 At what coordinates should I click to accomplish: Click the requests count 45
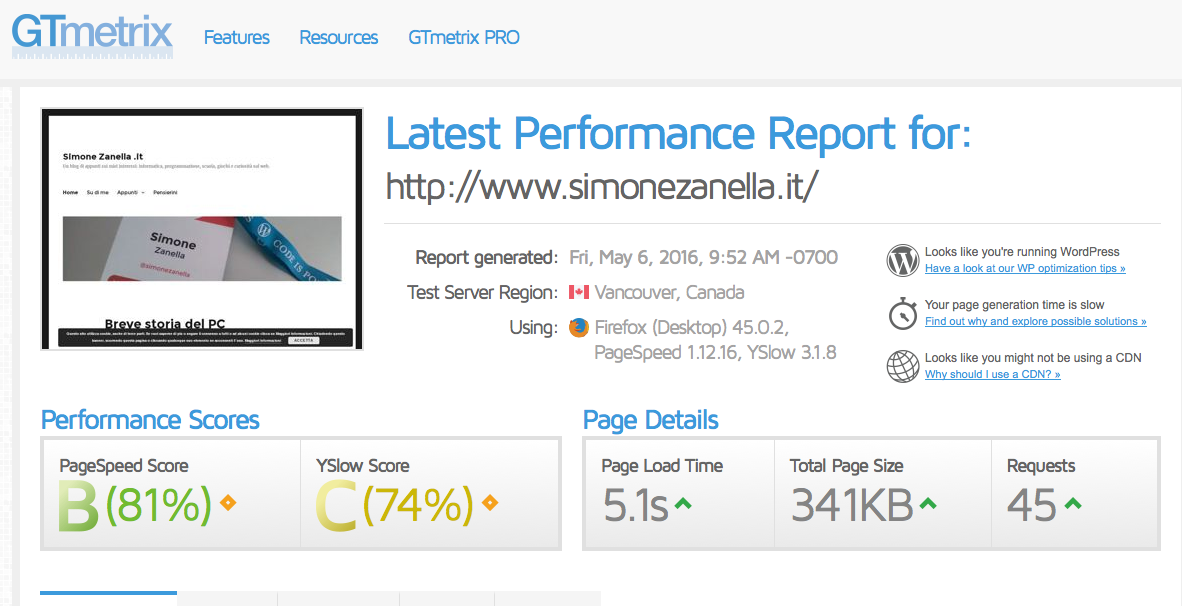click(x=1032, y=505)
